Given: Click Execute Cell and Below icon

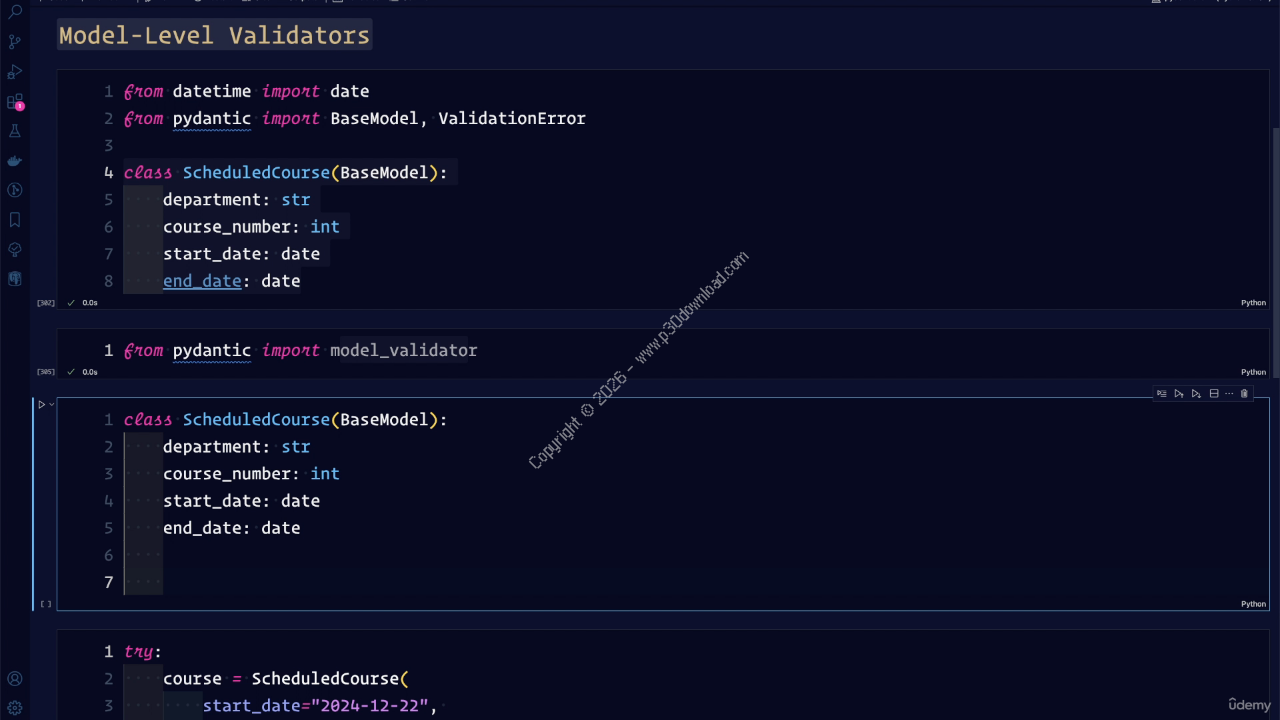Looking at the screenshot, I should click(1196, 394).
